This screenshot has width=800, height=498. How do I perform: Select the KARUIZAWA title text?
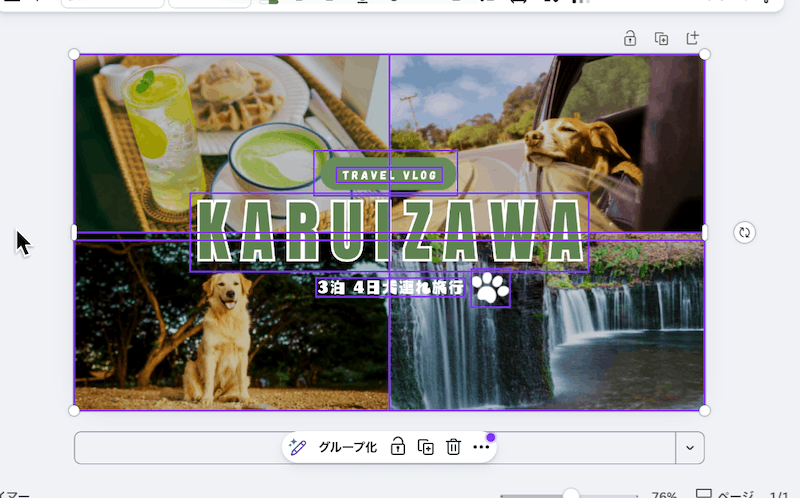click(x=389, y=232)
